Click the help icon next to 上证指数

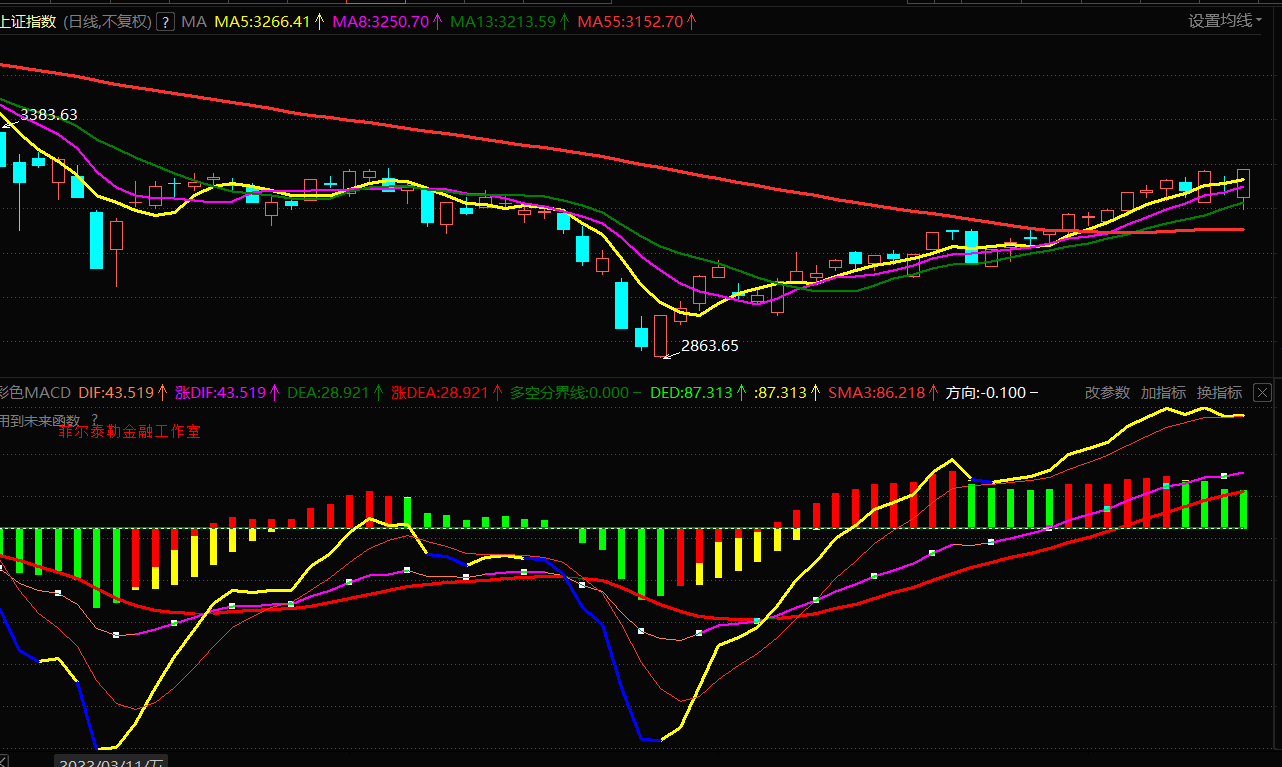point(165,22)
